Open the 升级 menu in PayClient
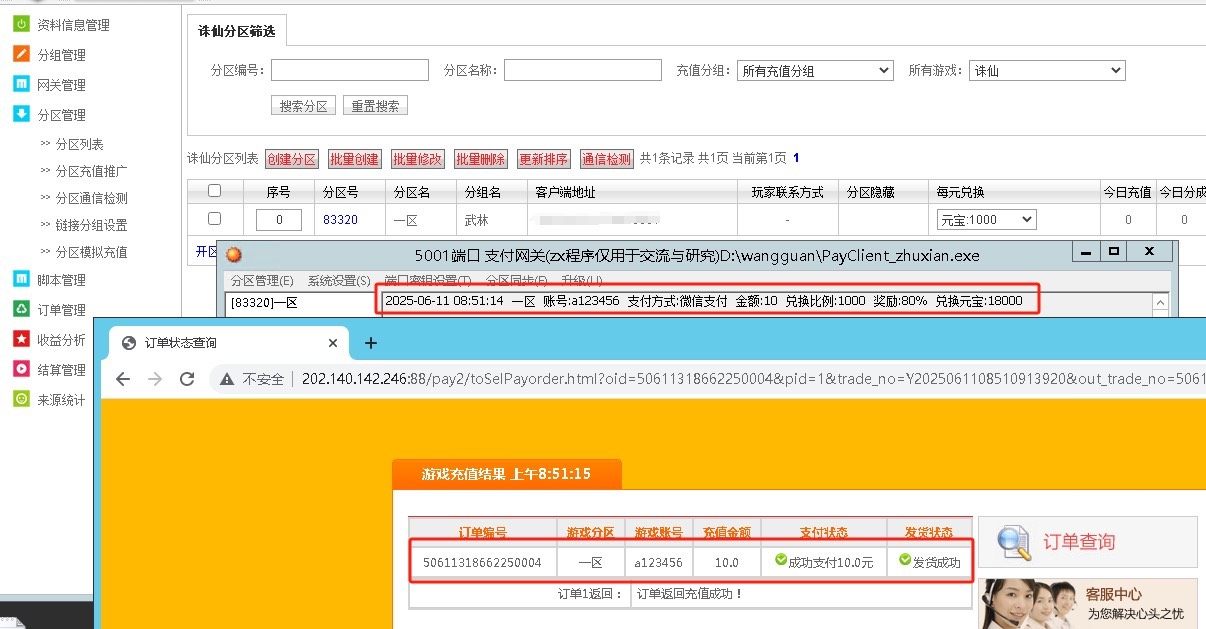1206x629 pixels. pos(582,281)
